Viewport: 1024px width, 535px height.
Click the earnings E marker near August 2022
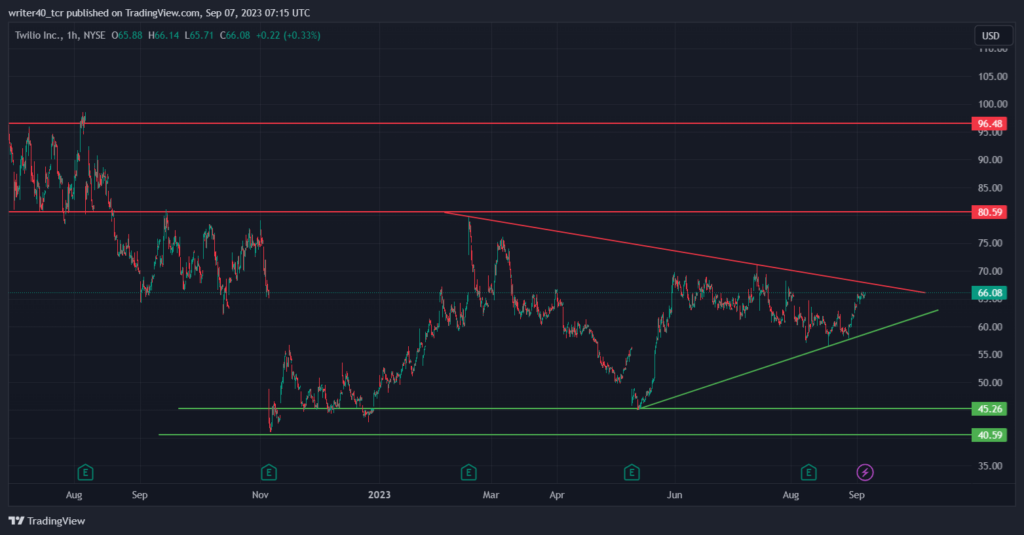tap(85, 472)
